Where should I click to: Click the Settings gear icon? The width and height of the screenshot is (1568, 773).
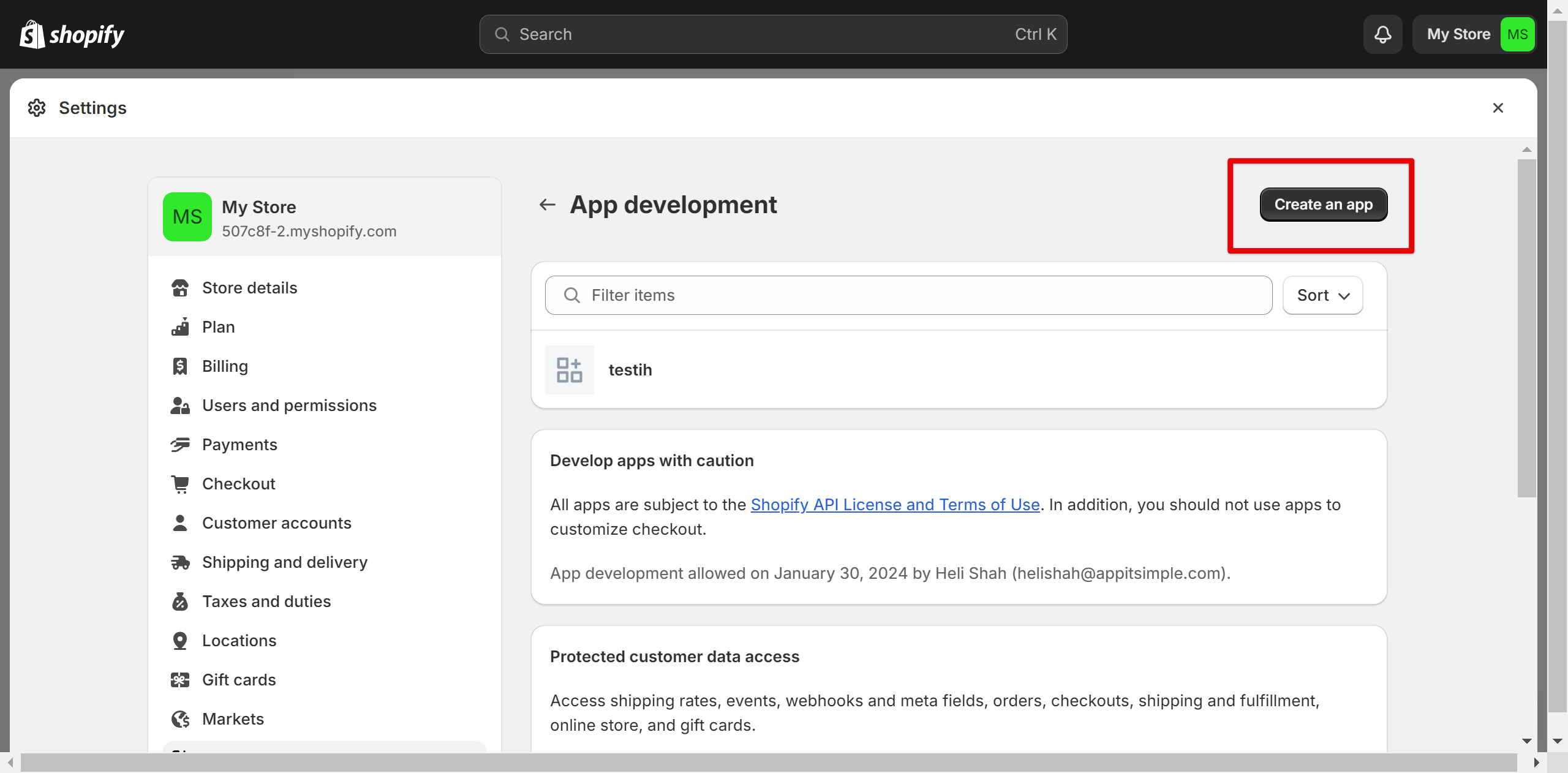[37, 108]
